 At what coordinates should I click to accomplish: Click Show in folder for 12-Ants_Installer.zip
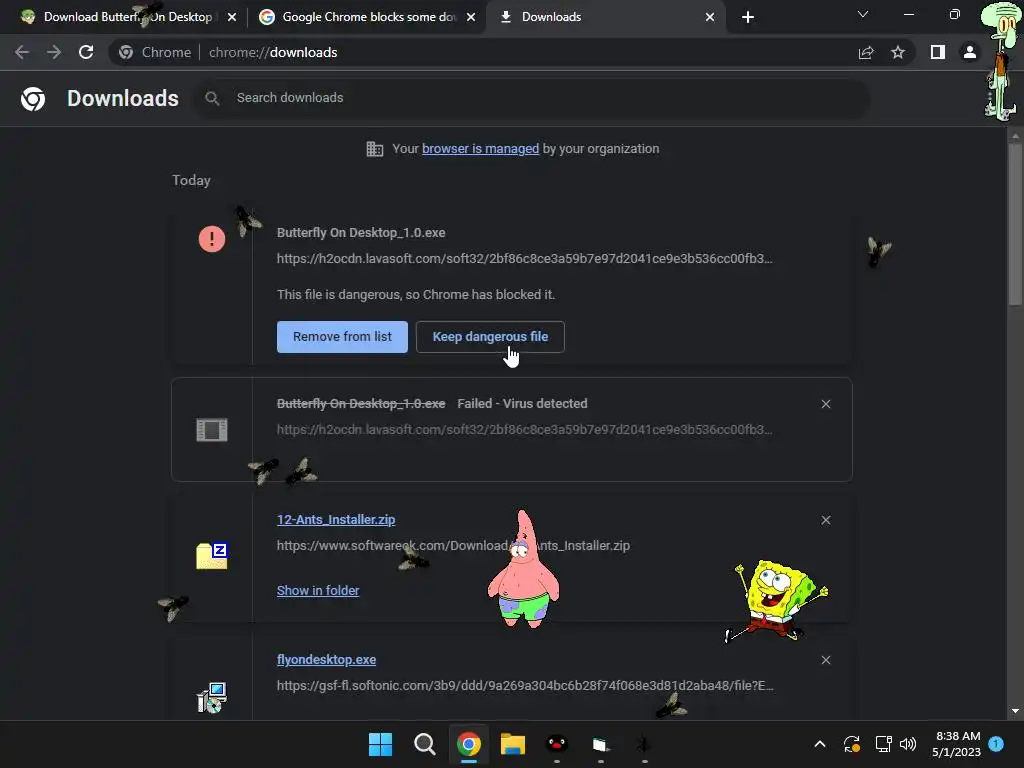tap(318, 590)
